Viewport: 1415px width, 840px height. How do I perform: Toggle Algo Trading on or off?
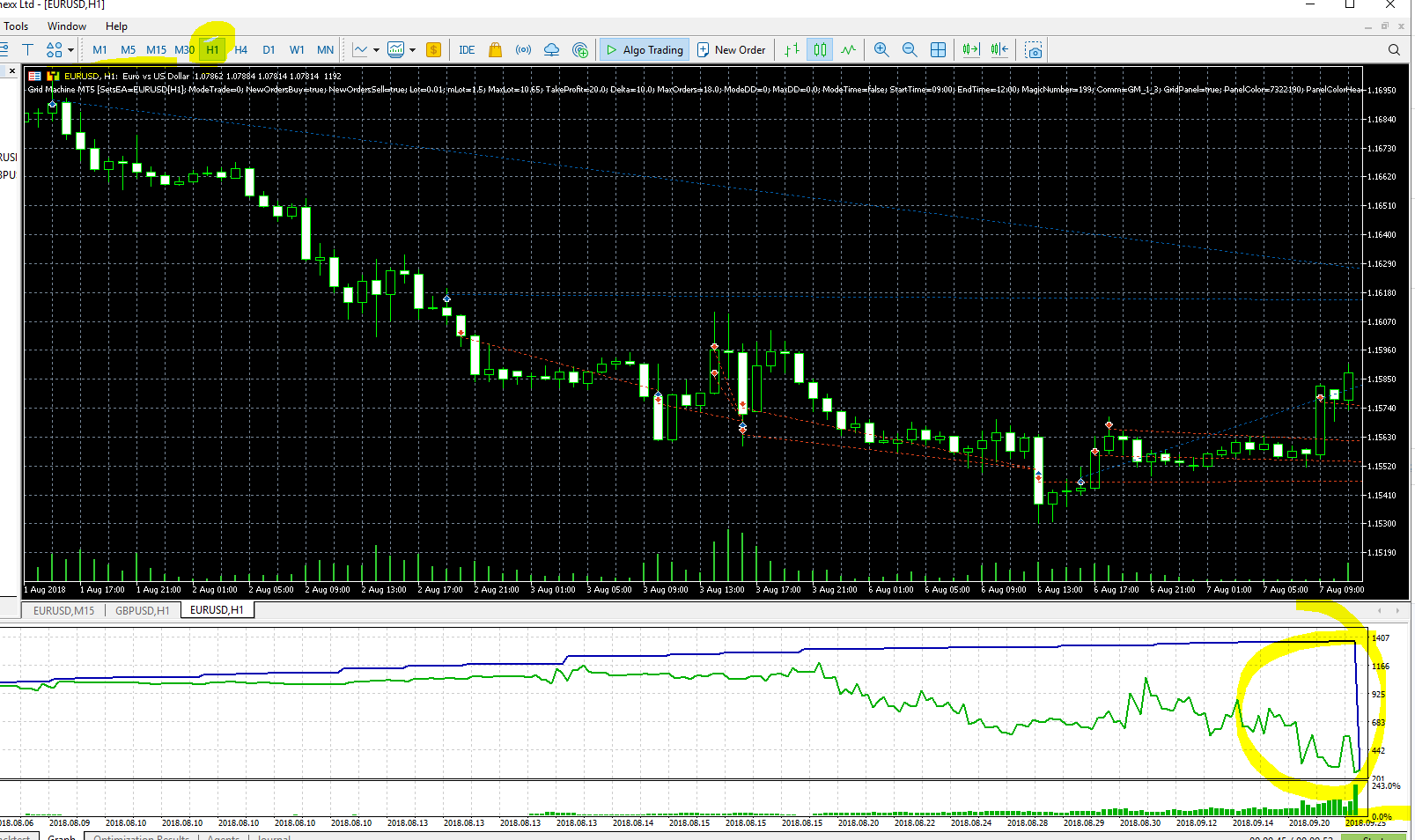[x=645, y=50]
